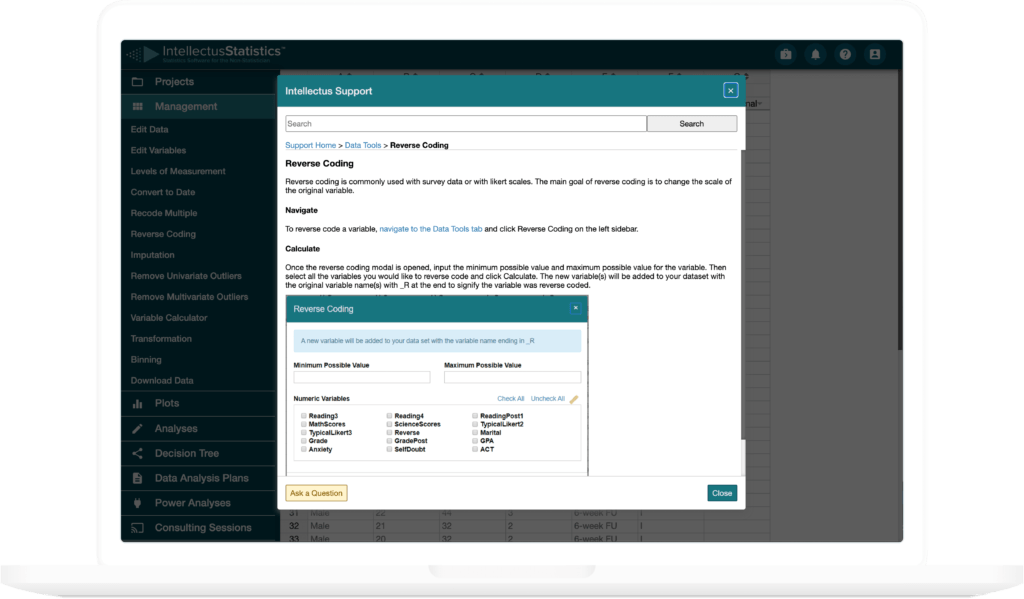
Task: Click the Search button in support dialog
Action: 692,123
